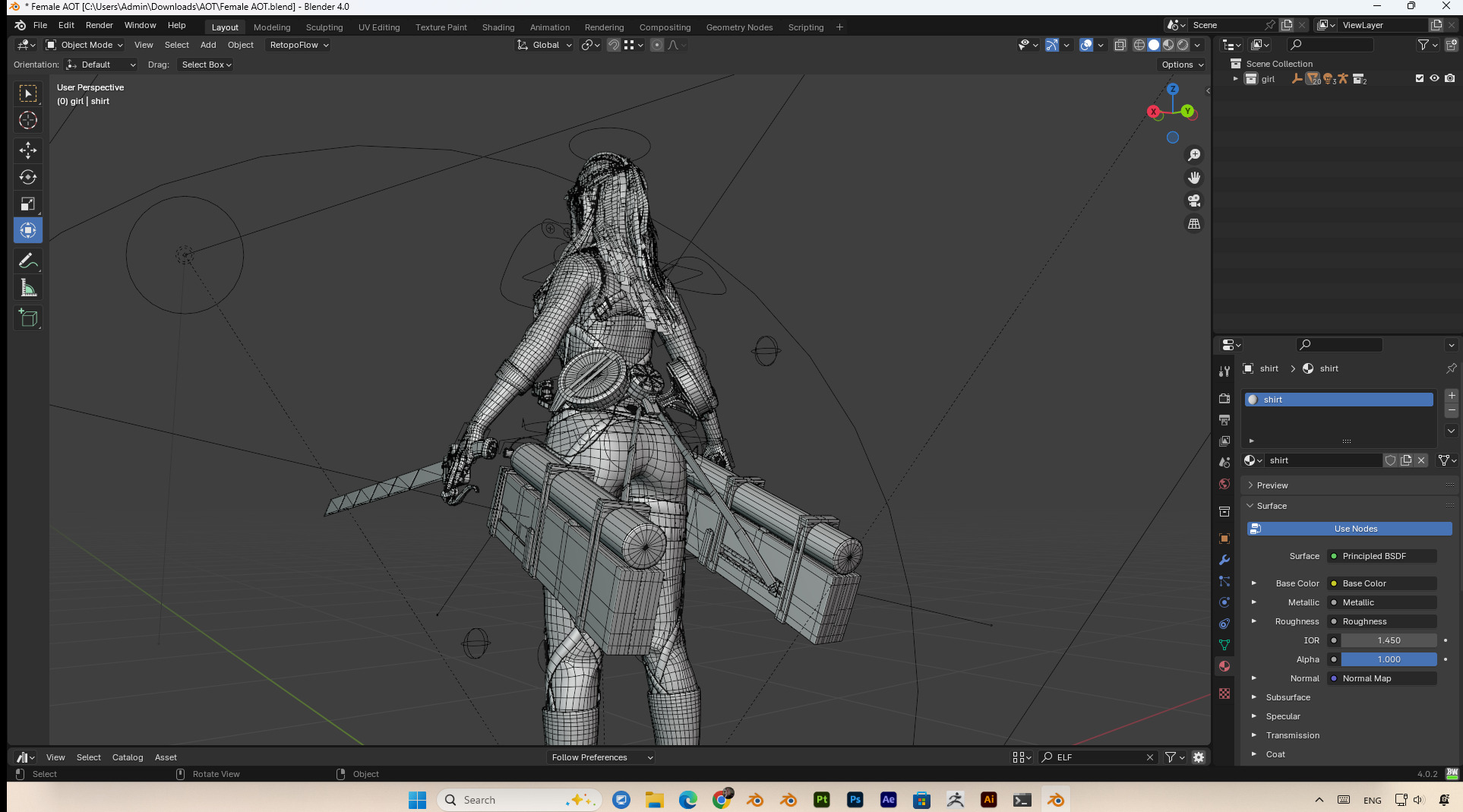Select the shirt material slot
The image size is (1463, 812).
pyautogui.click(x=1338, y=400)
